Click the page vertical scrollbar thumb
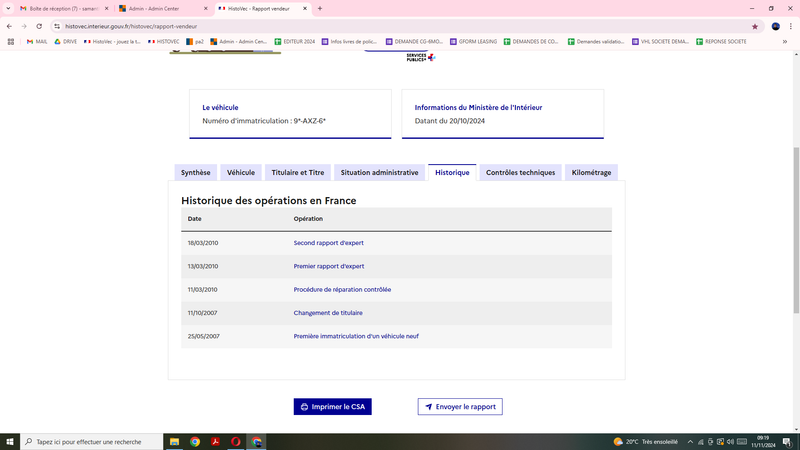Viewport: 800px width, 450px height. point(796,230)
